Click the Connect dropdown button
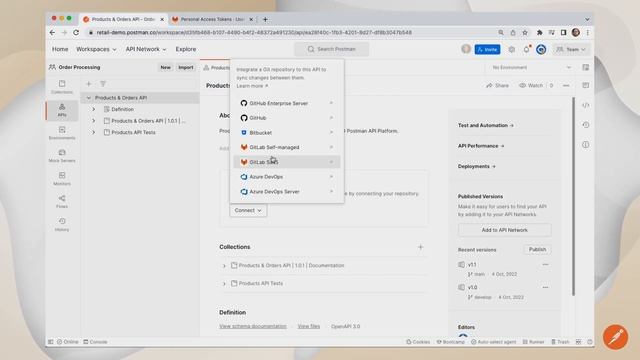Viewport: 640px width, 360px height. tap(248, 210)
